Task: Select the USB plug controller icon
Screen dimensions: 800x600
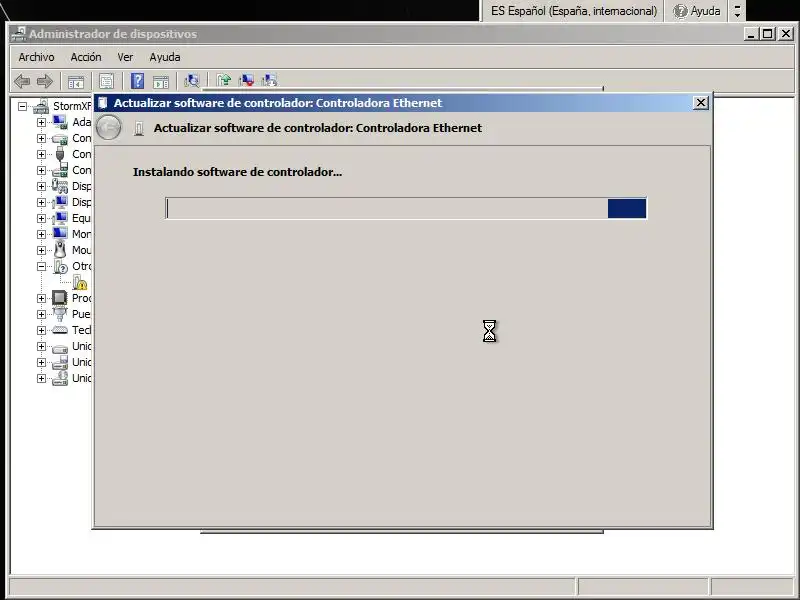Action: tap(60, 154)
